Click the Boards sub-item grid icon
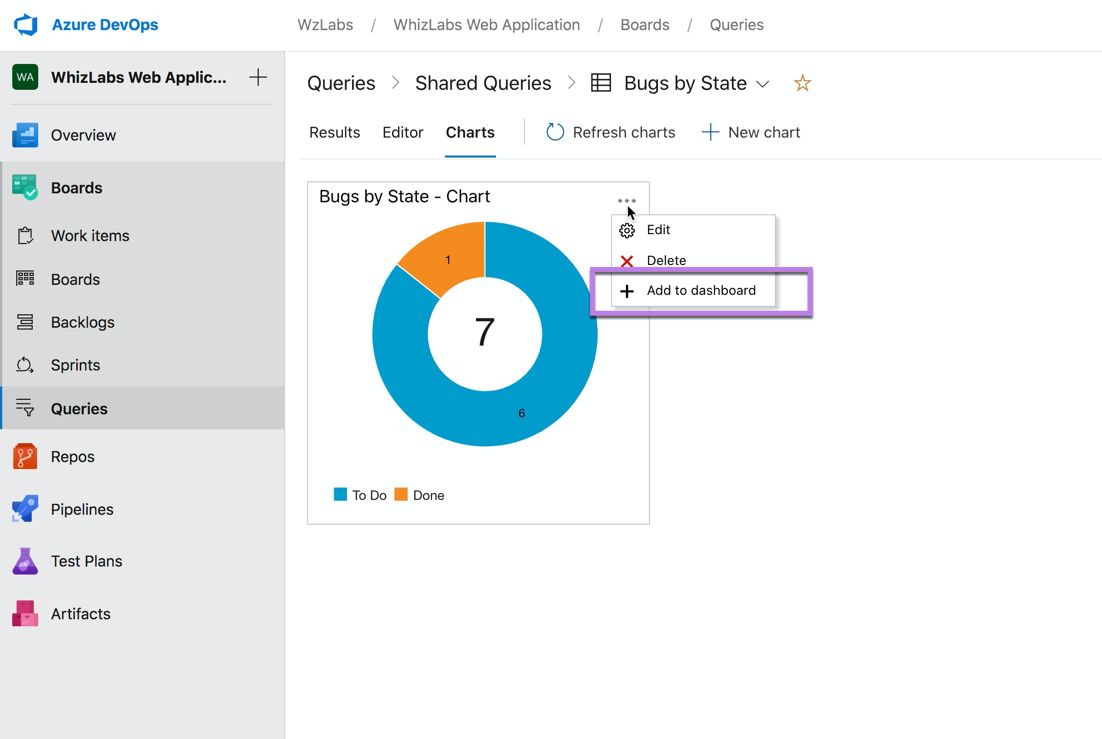1102x739 pixels. (x=25, y=279)
